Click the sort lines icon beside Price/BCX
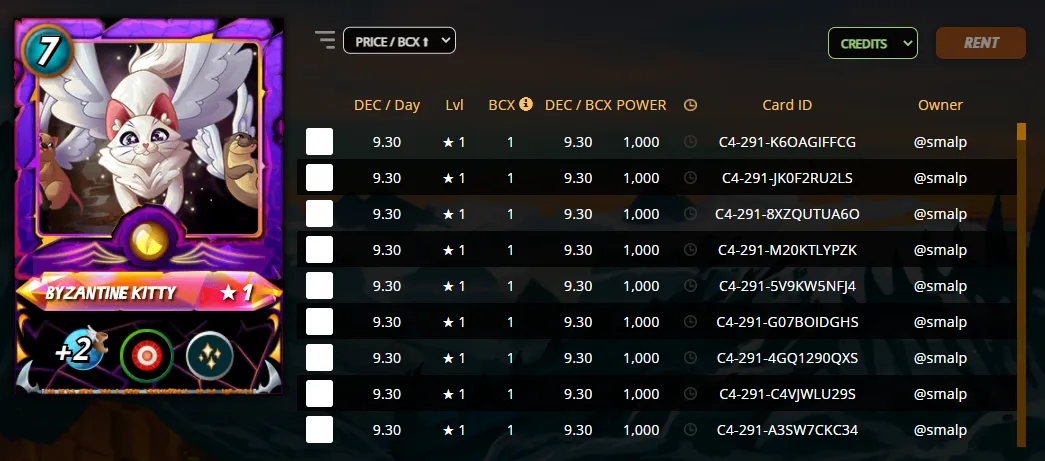Screen dimensions: 1045x461 coord(325,40)
